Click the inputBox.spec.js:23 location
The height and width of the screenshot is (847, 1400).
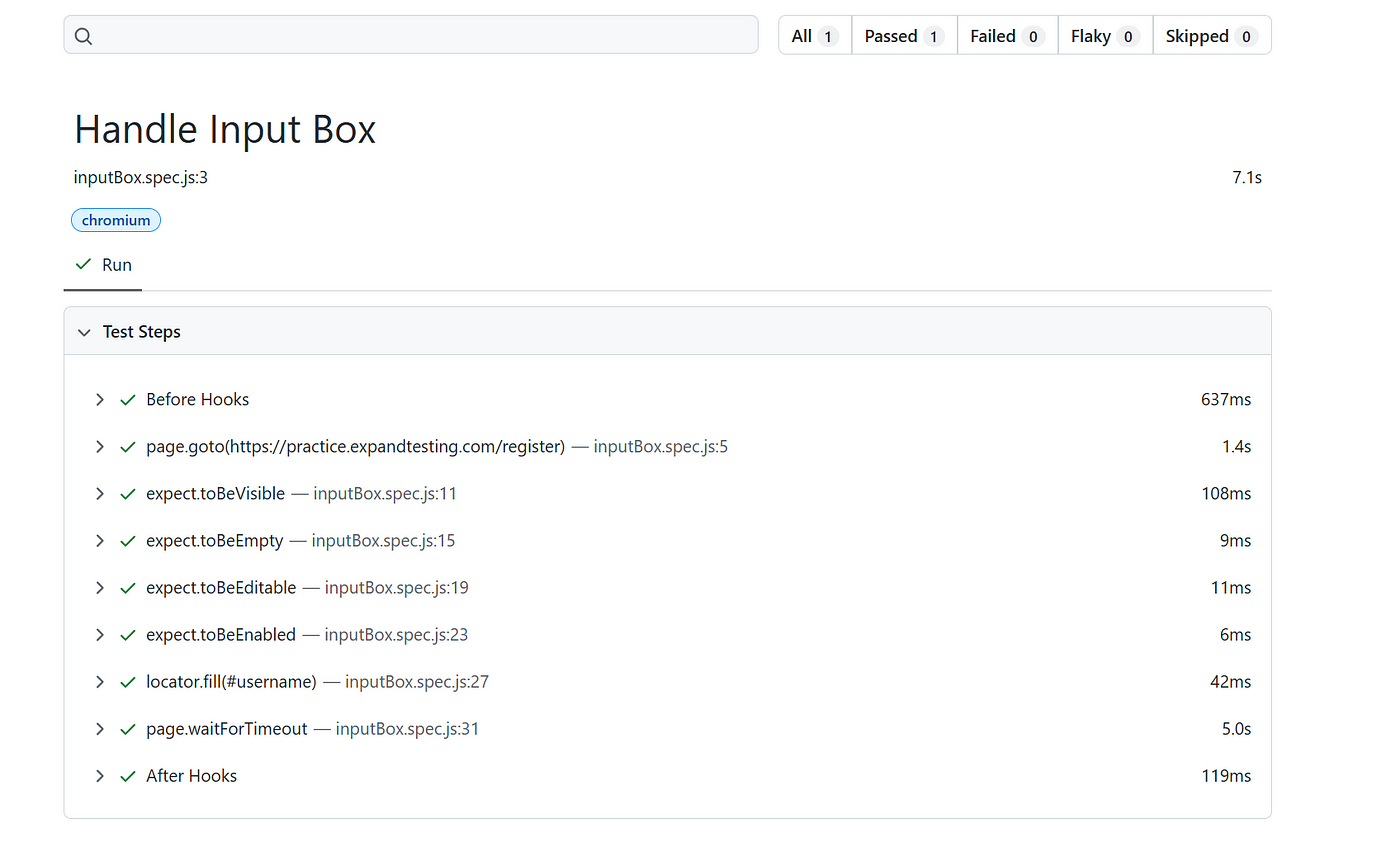(397, 635)
